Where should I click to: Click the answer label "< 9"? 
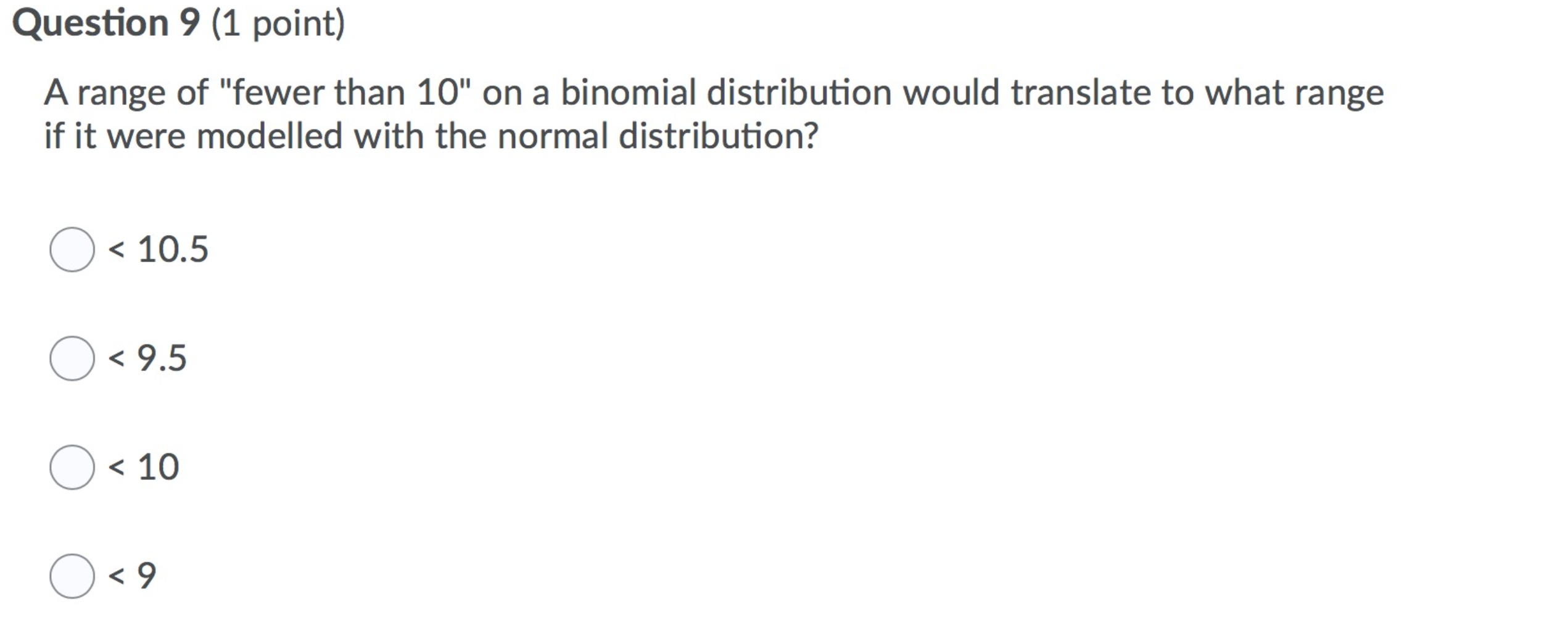point(133,574)
